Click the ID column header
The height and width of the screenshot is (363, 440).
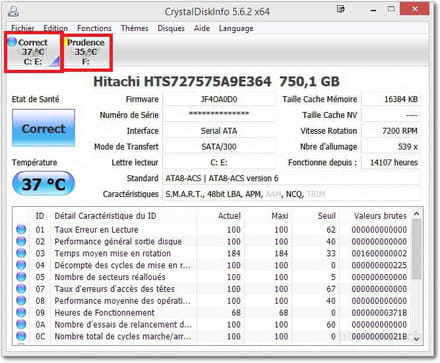point(40,216)
